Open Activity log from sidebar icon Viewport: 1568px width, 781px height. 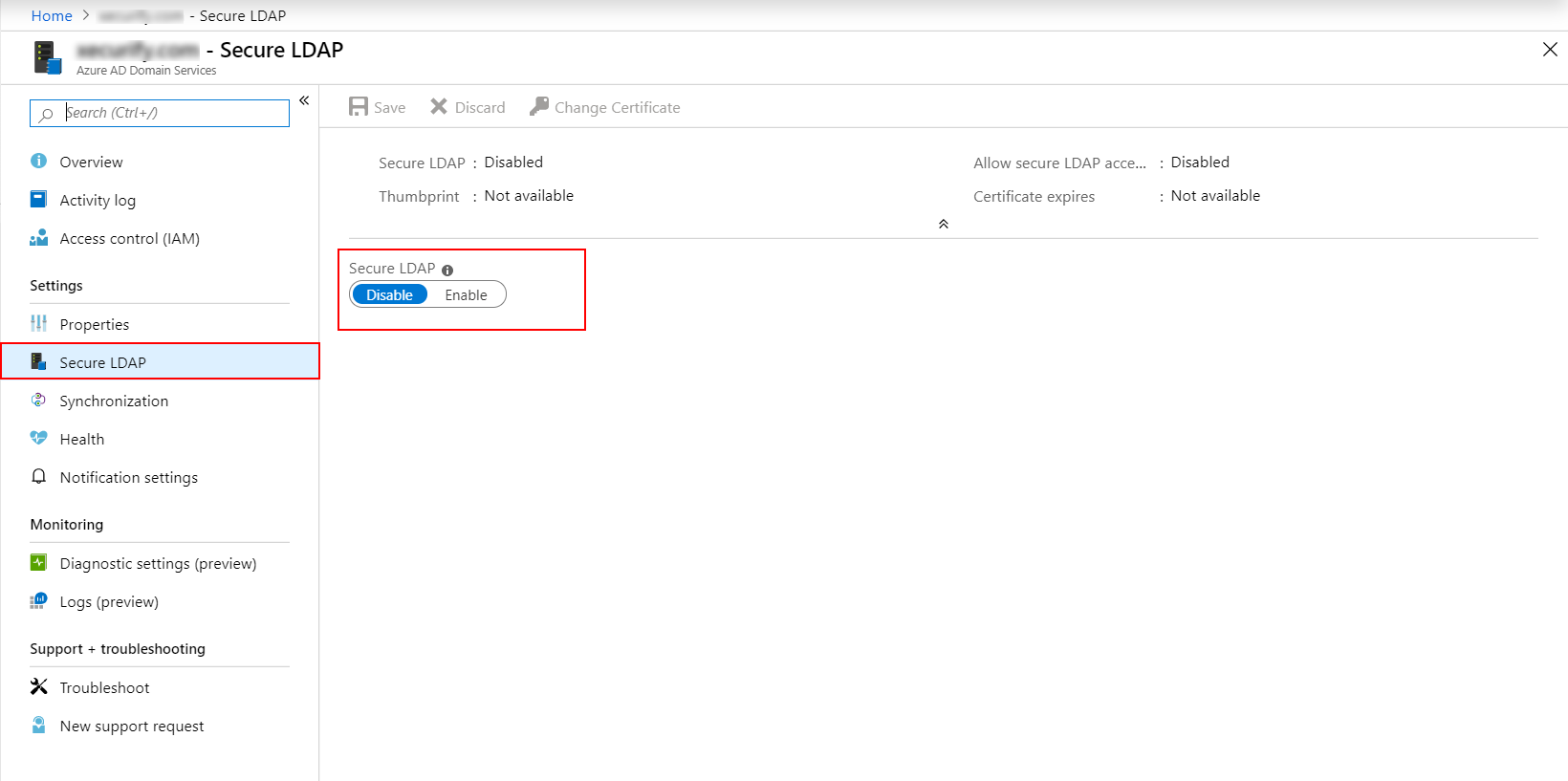click(x=38, y=200)
